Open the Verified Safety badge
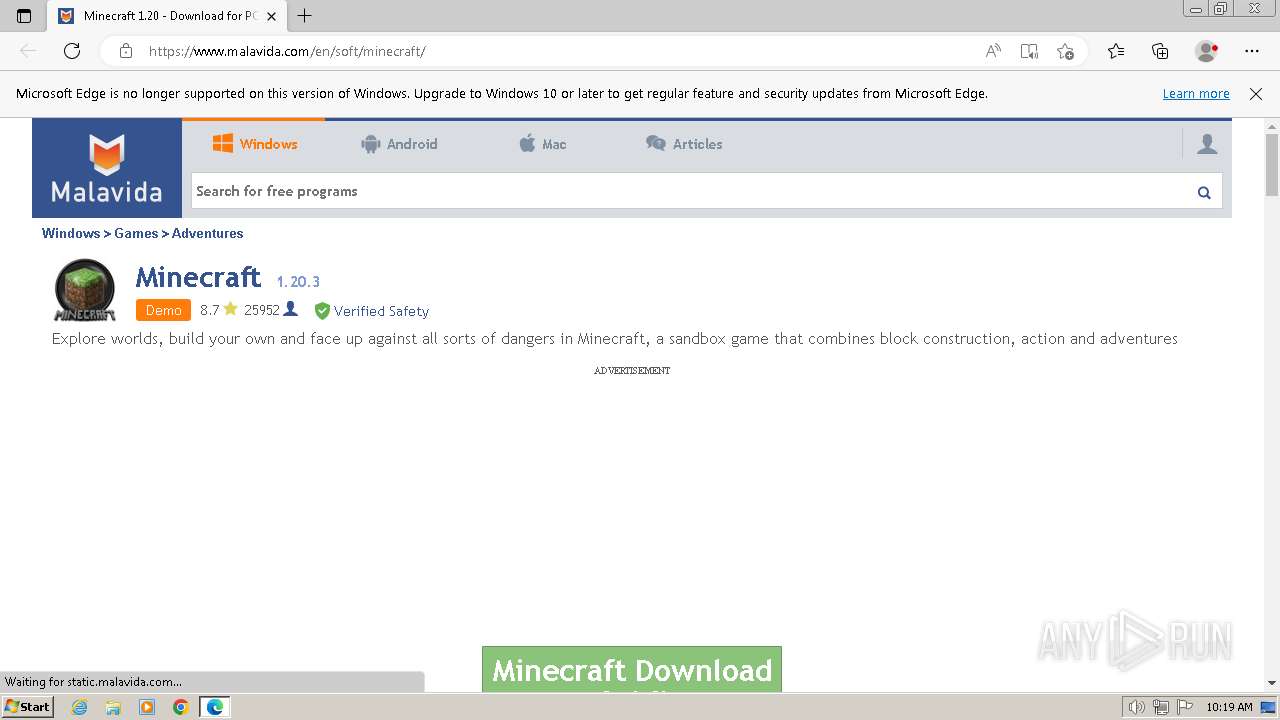Screen dimensions: 1280x720 pos(371,311)
